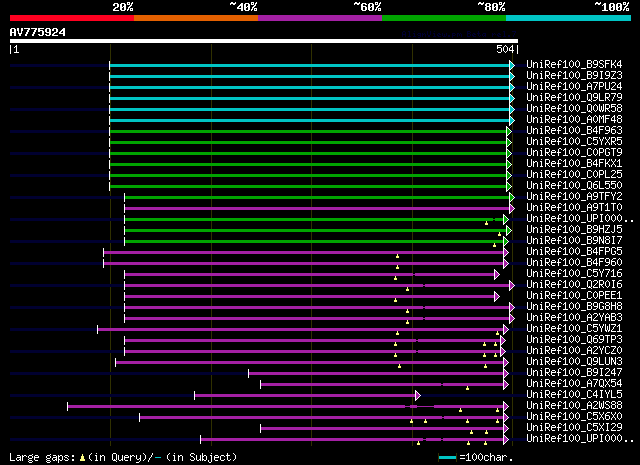Select the cyan Q9LR79 alignment bar

(309, 98)
